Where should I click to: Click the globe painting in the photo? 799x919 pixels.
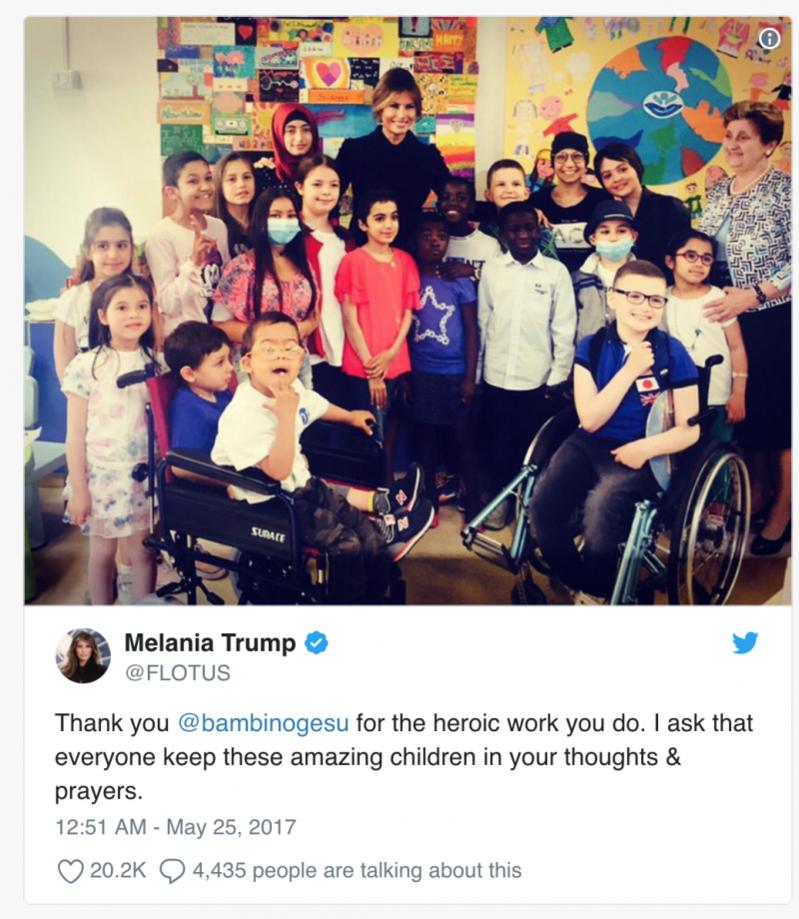tap(659, 103)
